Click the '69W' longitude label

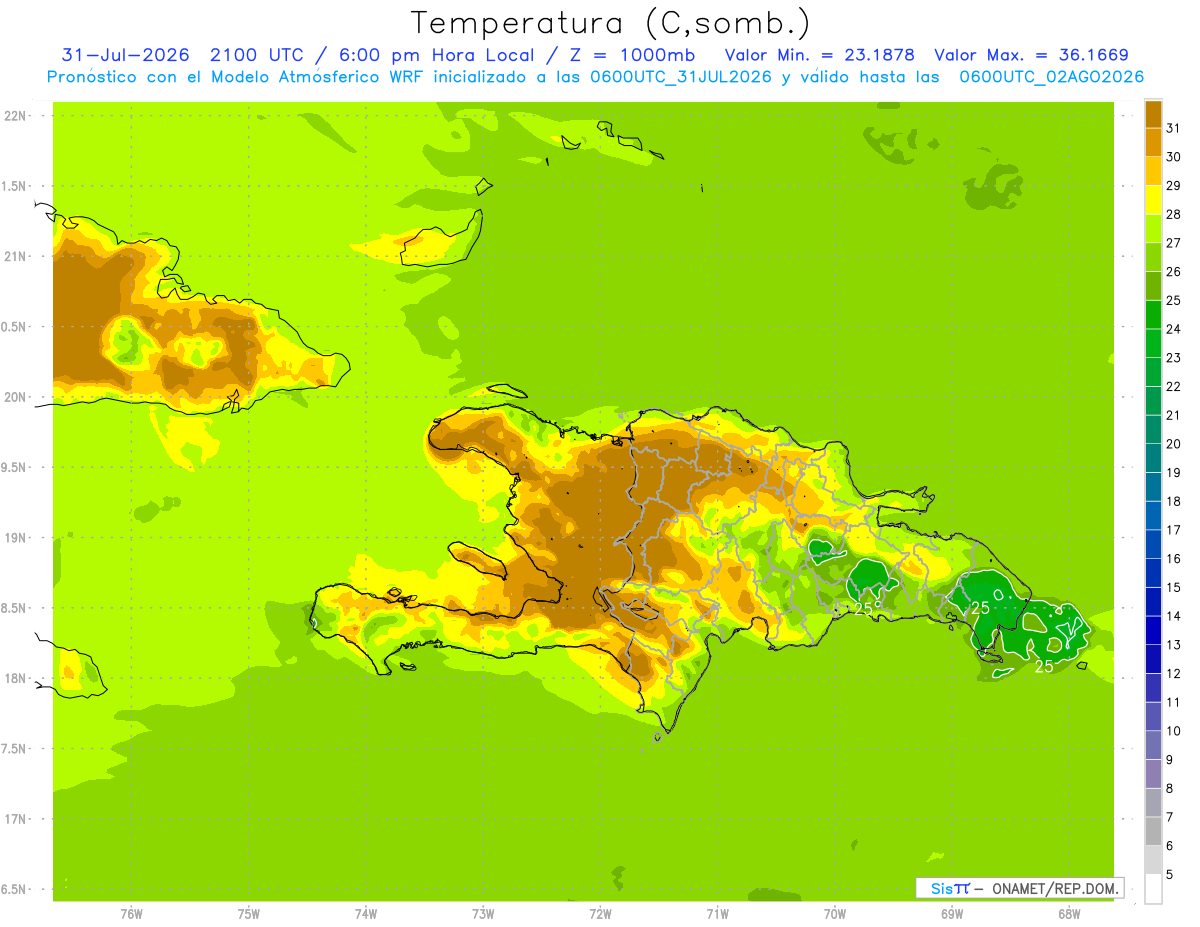(x=952, y=914)
